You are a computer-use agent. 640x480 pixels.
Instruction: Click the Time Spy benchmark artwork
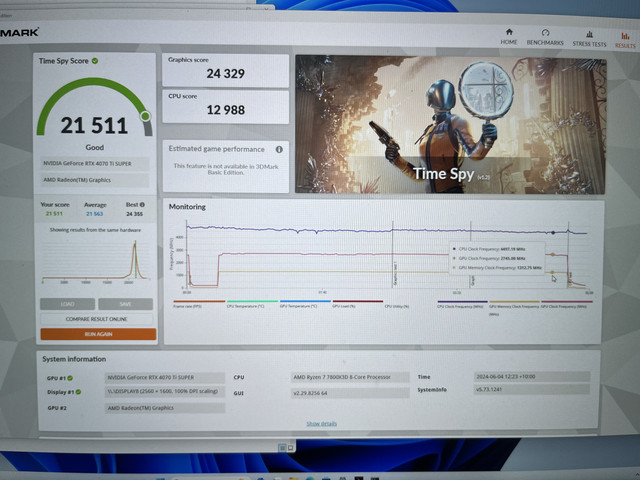[450, 124]
